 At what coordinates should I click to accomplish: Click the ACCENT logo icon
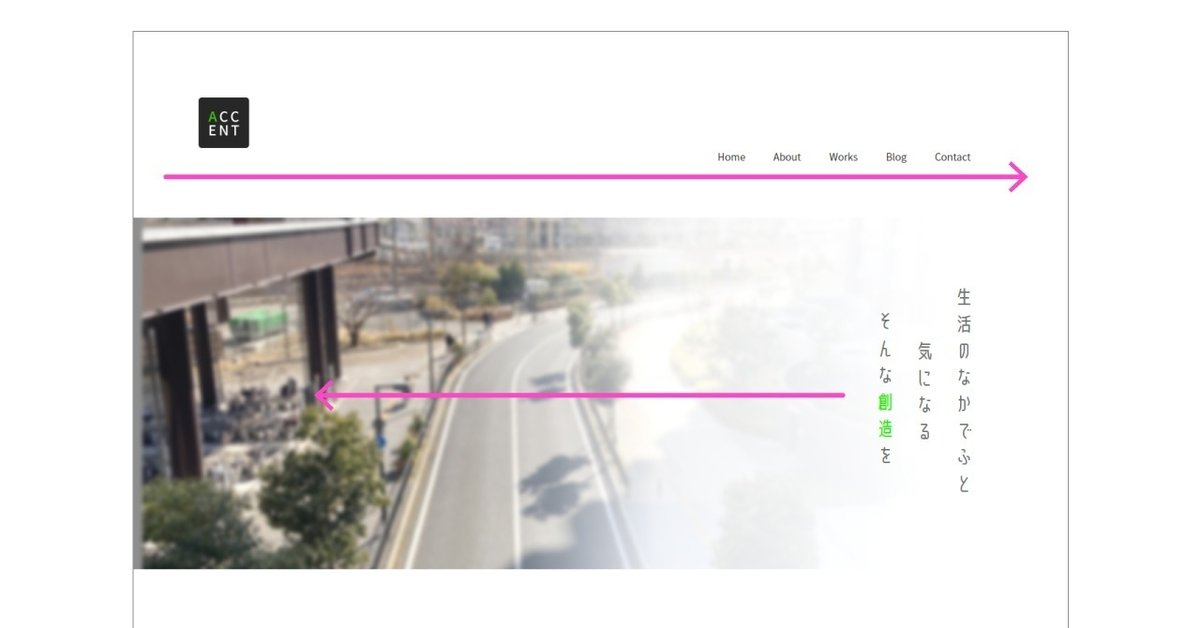tap(223, 123)
